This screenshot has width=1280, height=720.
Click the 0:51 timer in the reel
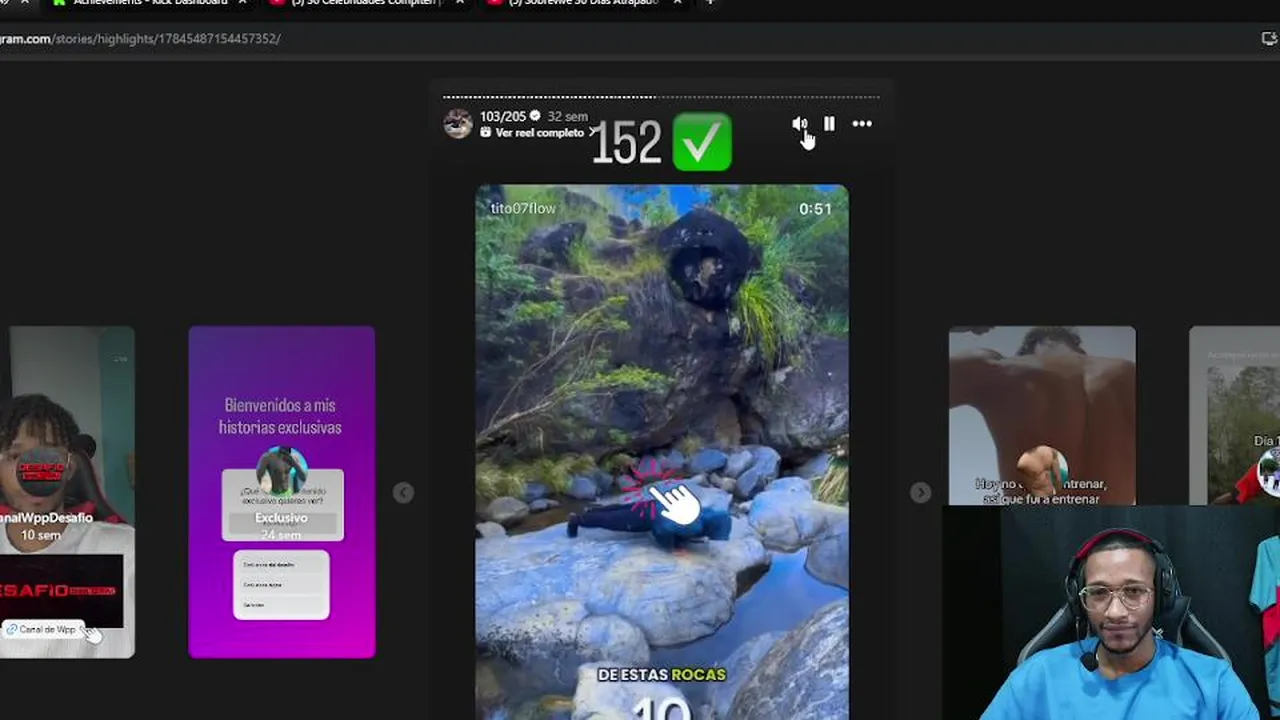815,209
